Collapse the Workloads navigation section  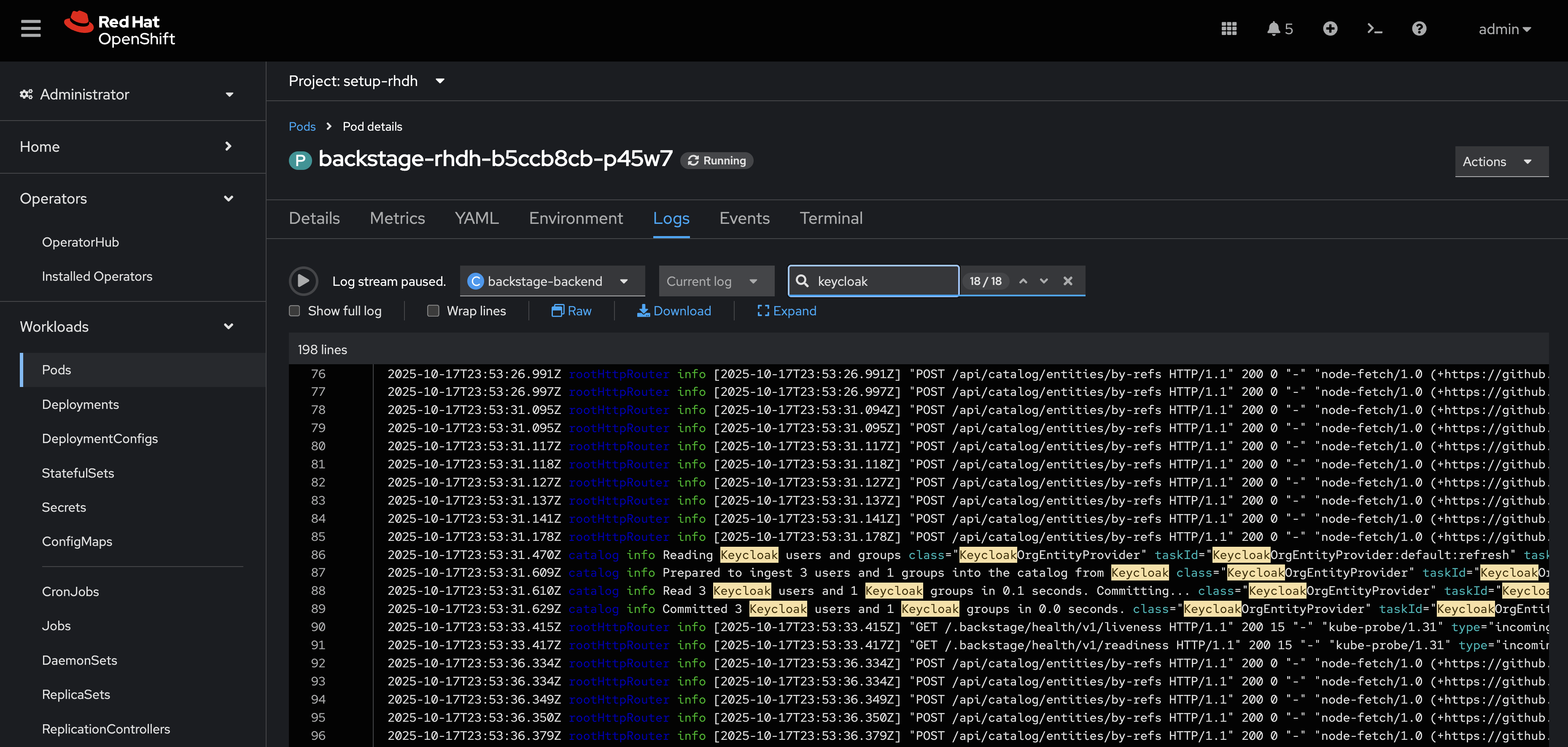(x=228, y=327)
